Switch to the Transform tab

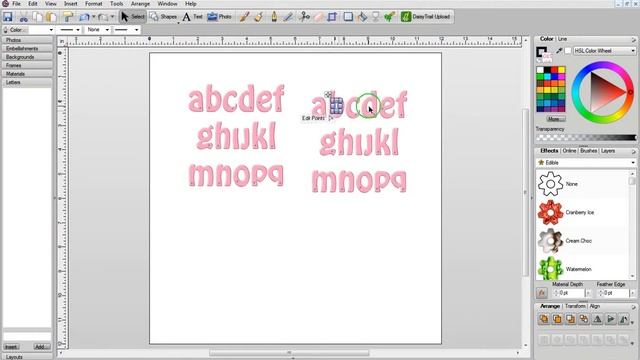pyautogui.click(x=576, y=306)
